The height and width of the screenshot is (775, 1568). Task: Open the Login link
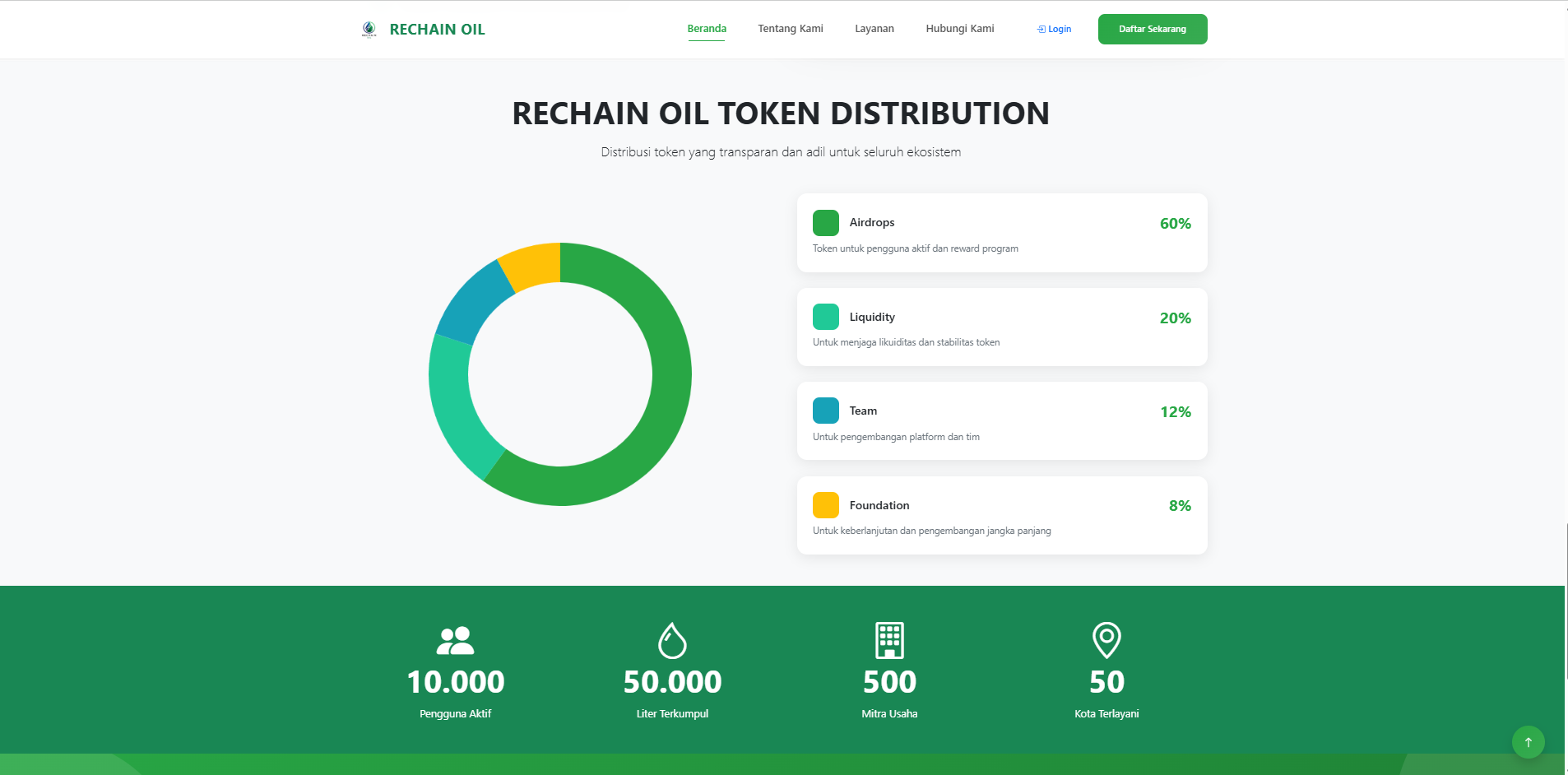click(1058, 29)
